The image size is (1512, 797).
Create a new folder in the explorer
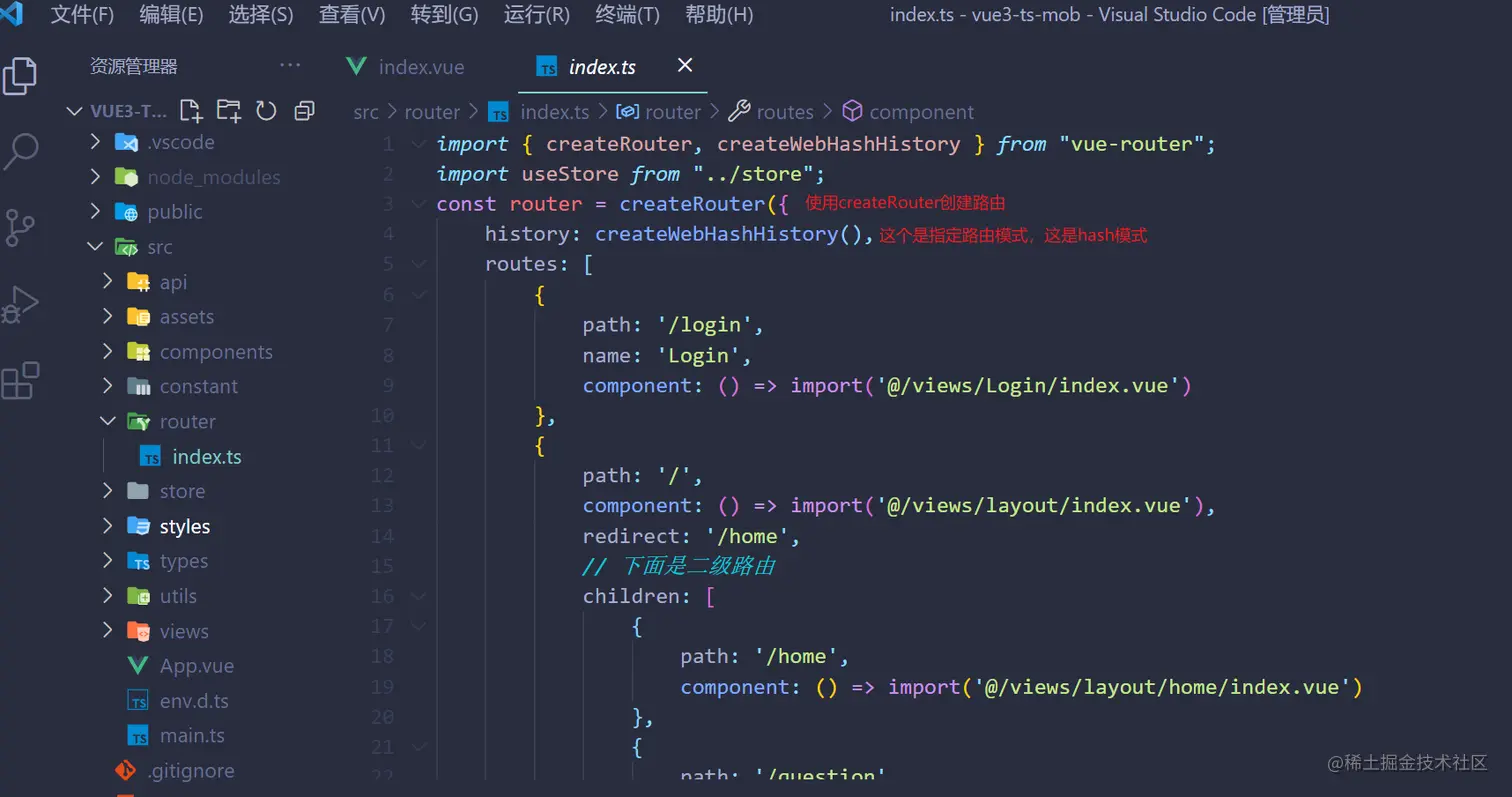pos(229,110)
